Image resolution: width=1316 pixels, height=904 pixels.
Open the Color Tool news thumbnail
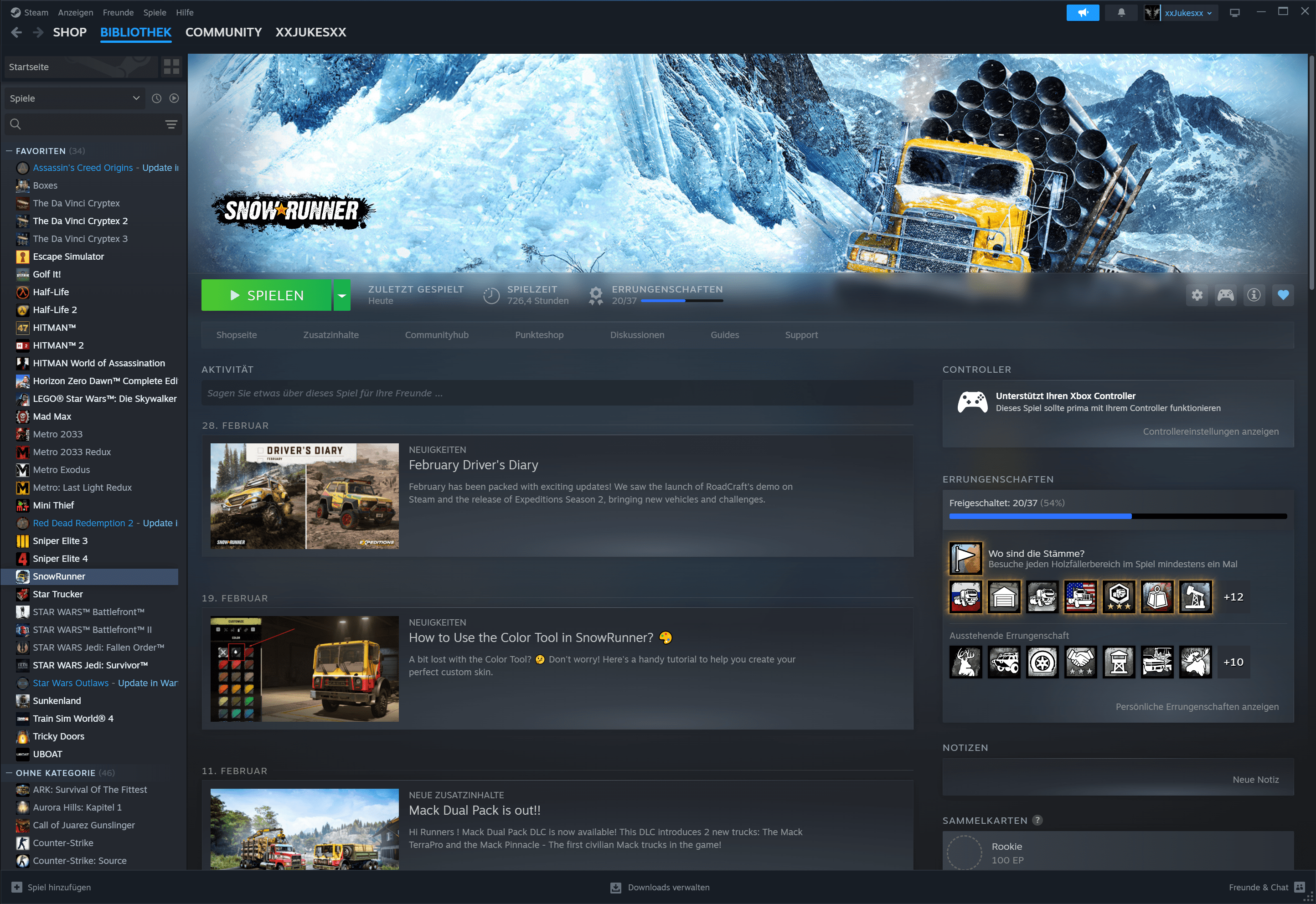pyautogui.click(x=304, y=669)
